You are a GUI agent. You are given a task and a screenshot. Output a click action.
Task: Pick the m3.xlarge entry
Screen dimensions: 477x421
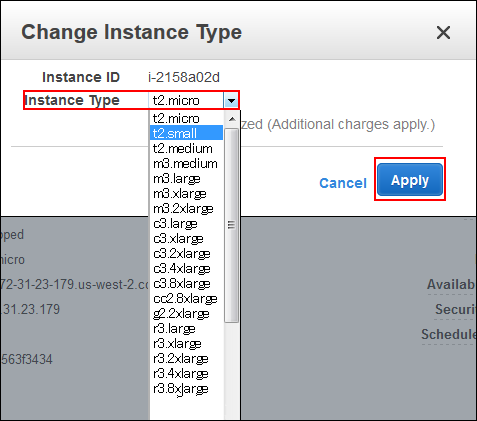tap(186, 193)
